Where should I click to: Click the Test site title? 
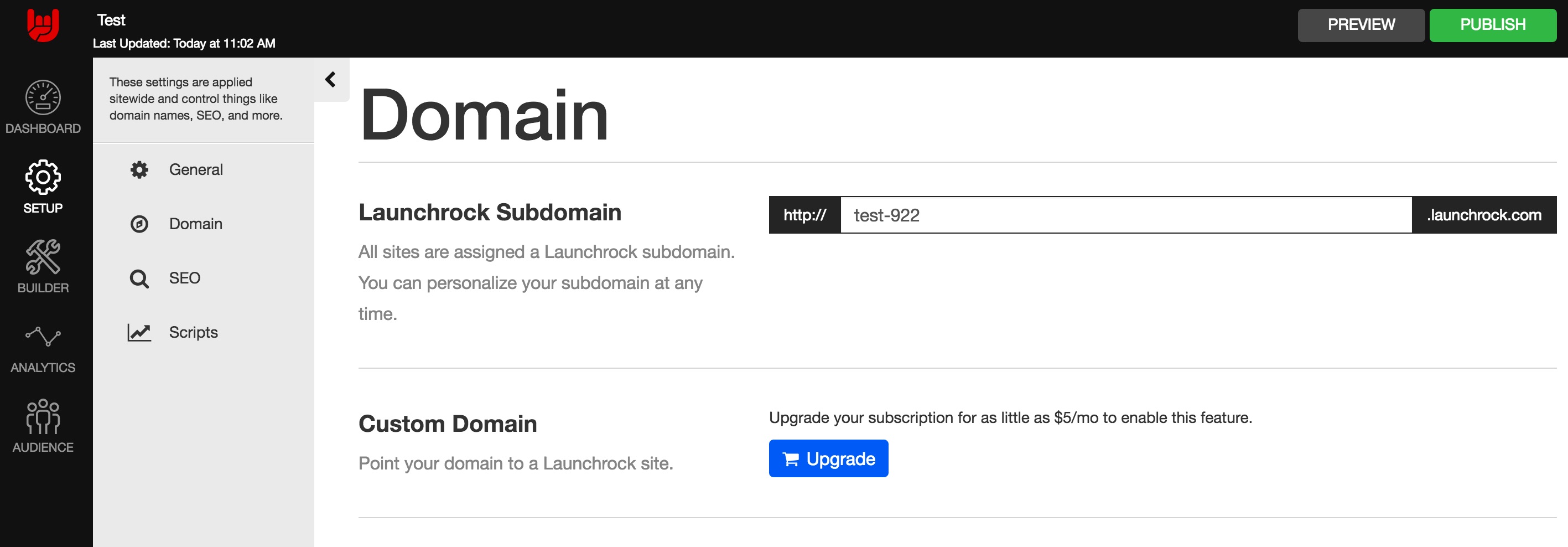point(111,20)
